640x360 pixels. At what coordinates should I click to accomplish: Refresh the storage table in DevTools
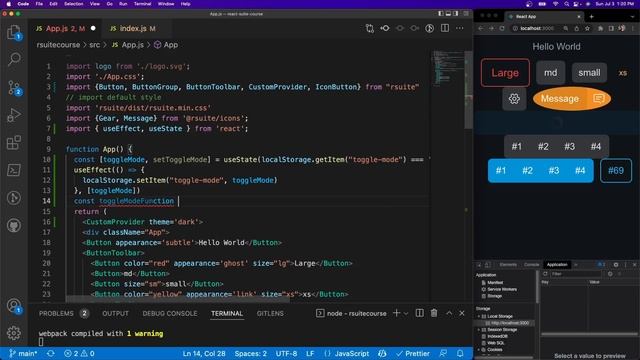(545, 274)
